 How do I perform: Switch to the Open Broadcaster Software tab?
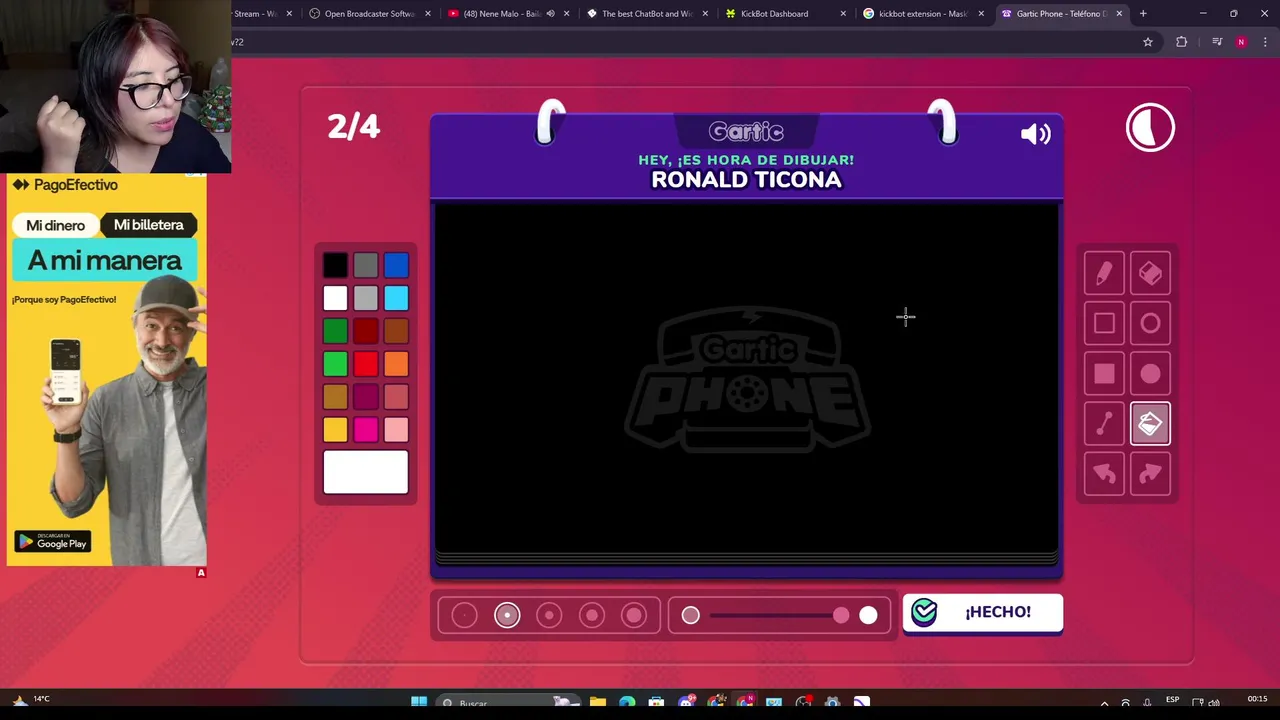click(x=370, y=14)
